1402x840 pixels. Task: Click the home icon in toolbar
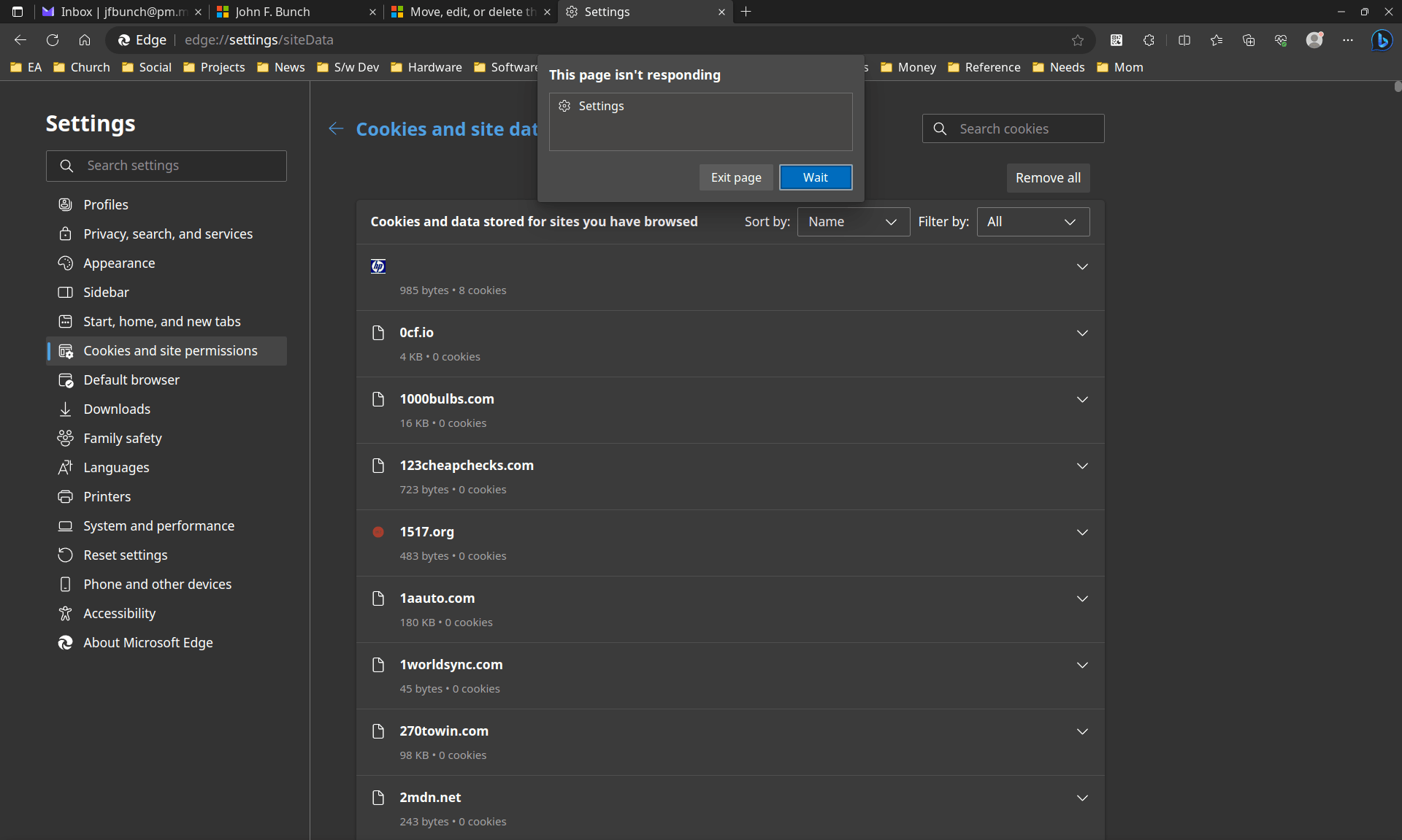pos(85,40)
